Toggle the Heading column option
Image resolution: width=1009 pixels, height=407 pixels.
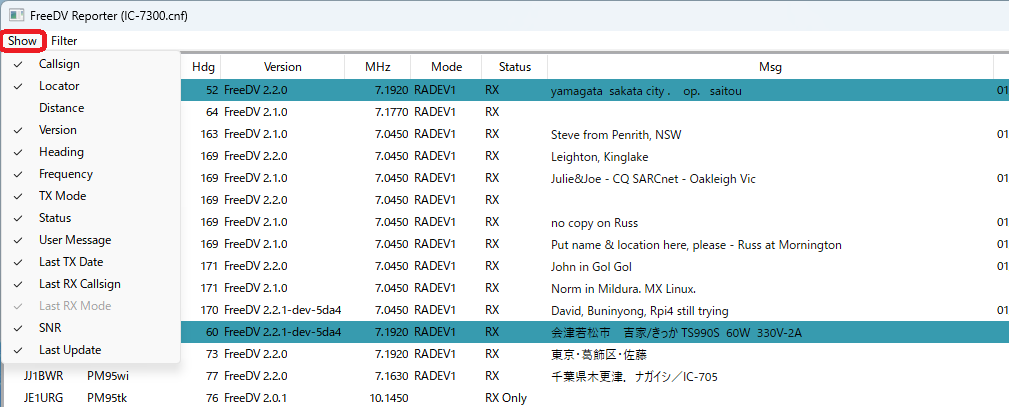[91, 152]
